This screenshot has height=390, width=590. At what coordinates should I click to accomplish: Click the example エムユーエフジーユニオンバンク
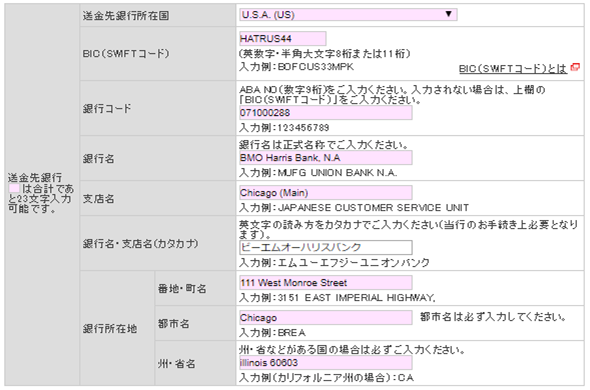click(x=353, y=262)
